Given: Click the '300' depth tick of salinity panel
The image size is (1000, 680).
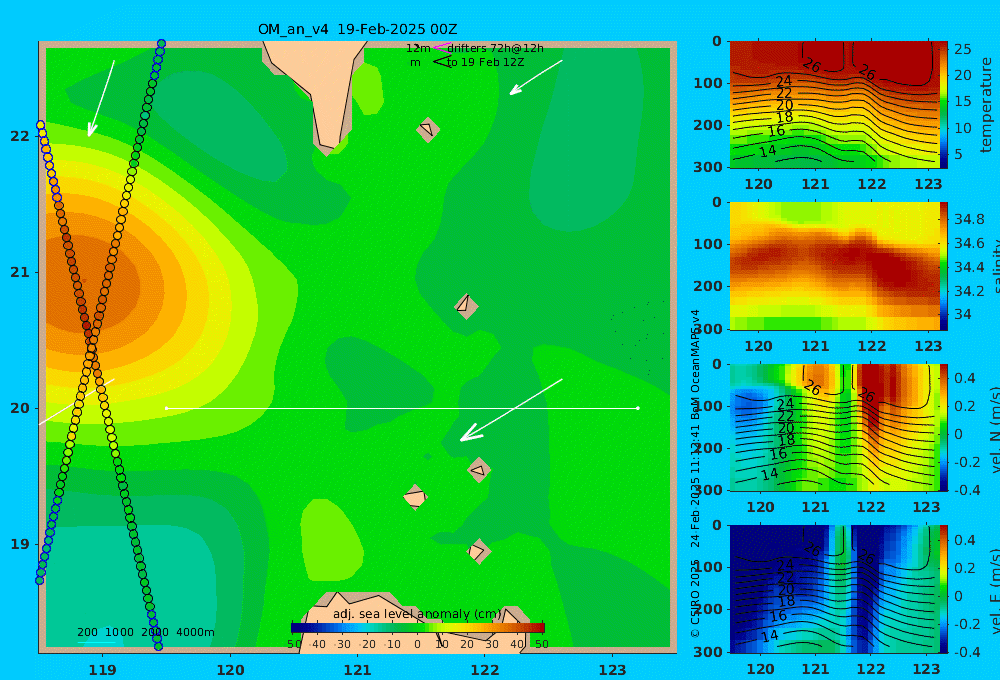Looking at the screenshot, I should click(708, 329).
